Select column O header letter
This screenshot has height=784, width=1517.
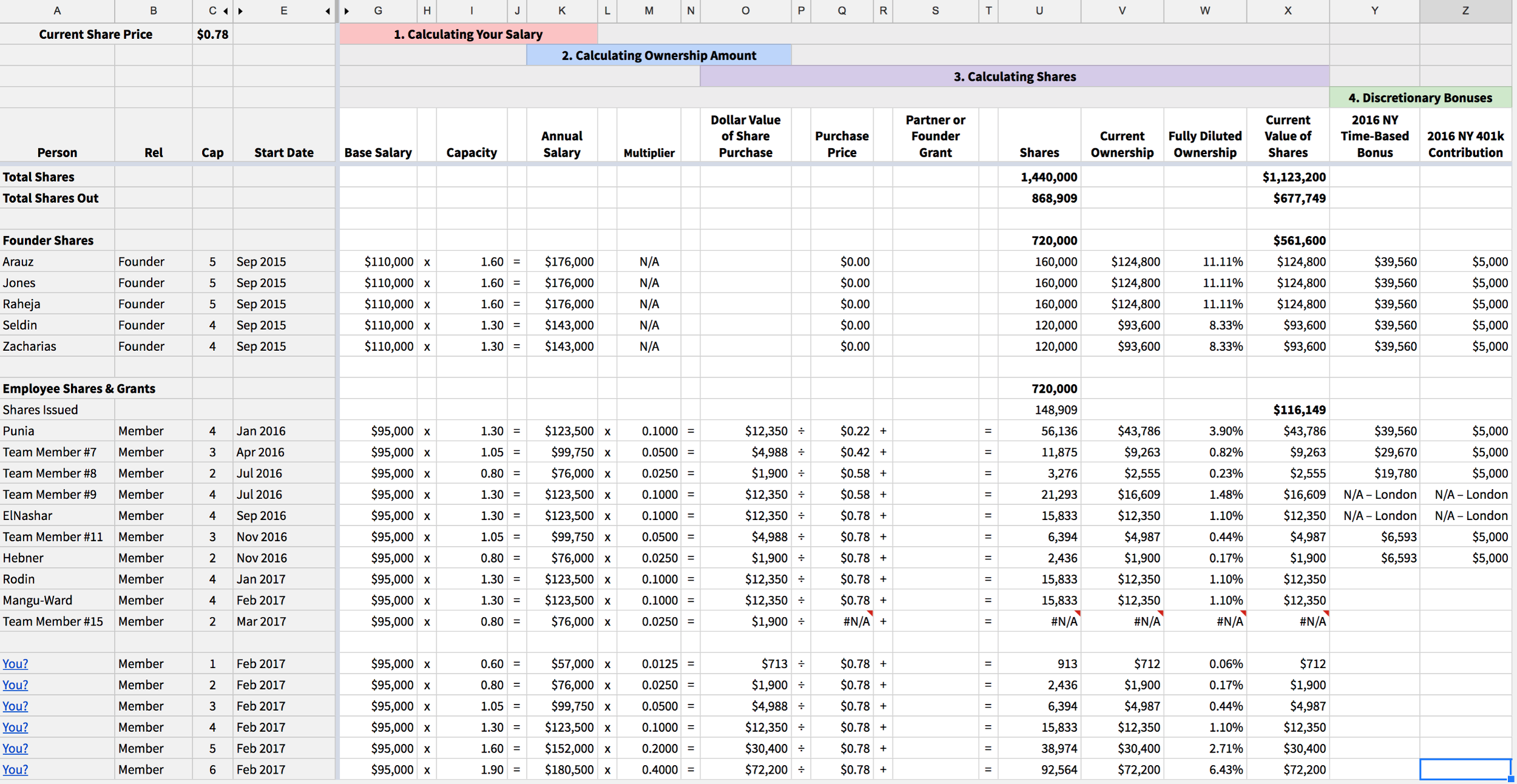[746, 11]
